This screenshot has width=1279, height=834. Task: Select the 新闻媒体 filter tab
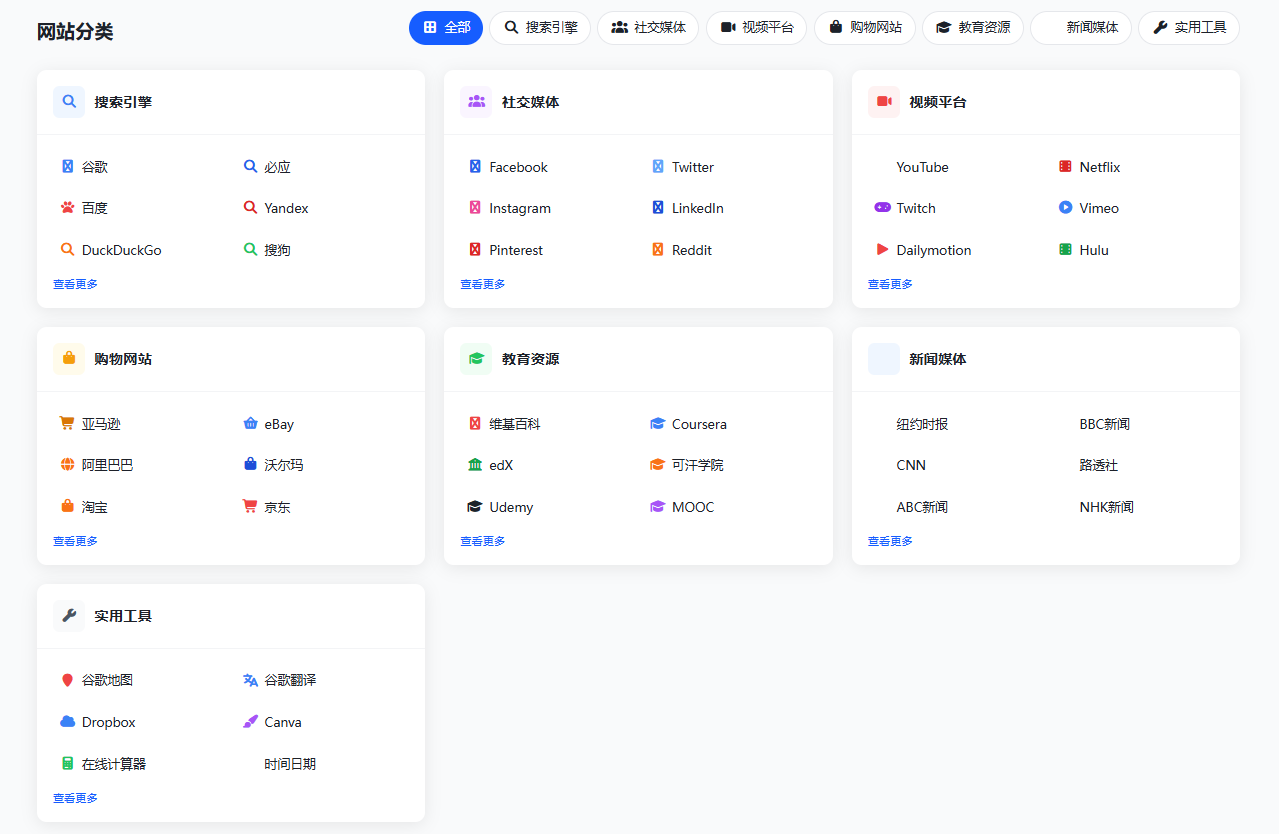pyautogui.click(x=1081, y=28)
